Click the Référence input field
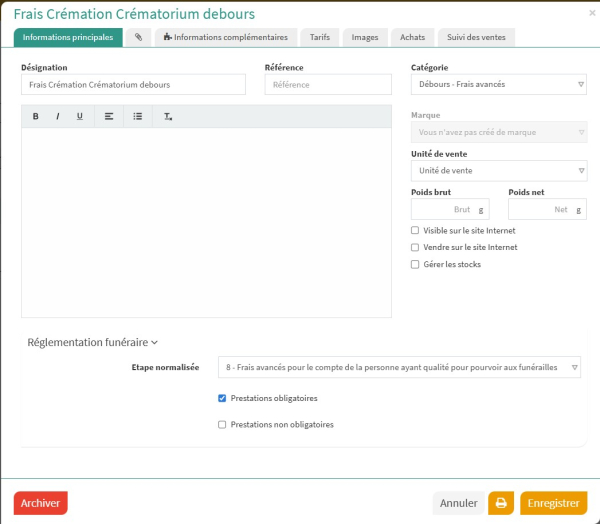Image resolution: width=600 pixels, height=524 pixels. (x=328, y=85)
